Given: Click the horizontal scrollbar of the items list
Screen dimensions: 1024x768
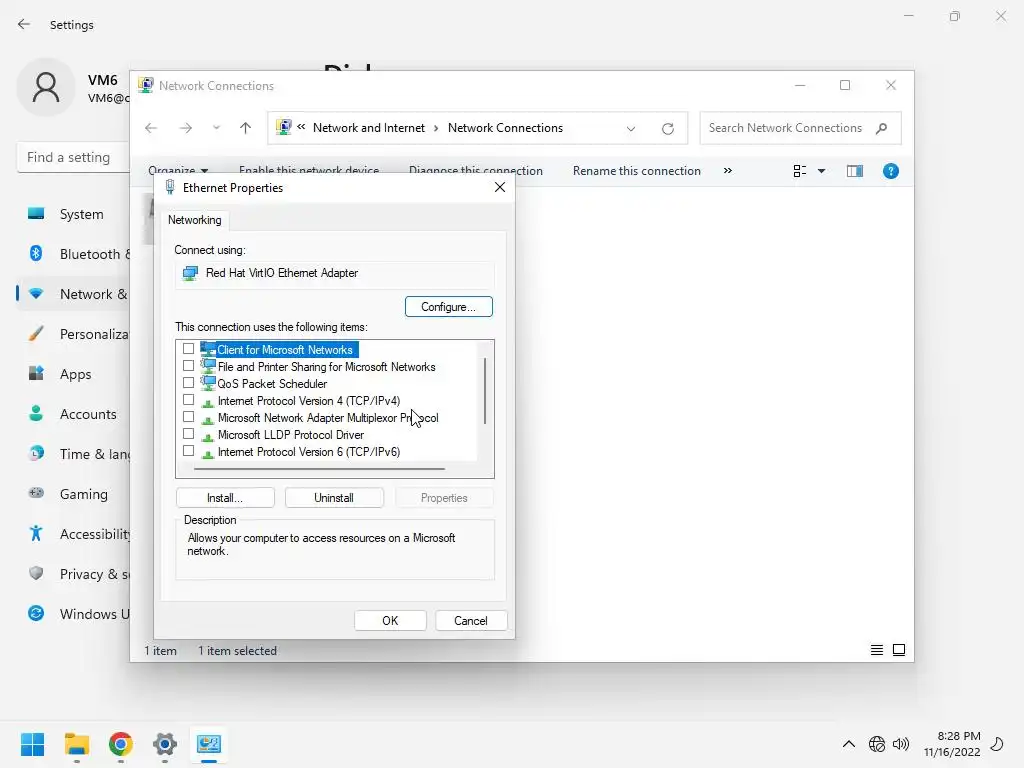Looking at the screenshot, I should click(320, 468).
